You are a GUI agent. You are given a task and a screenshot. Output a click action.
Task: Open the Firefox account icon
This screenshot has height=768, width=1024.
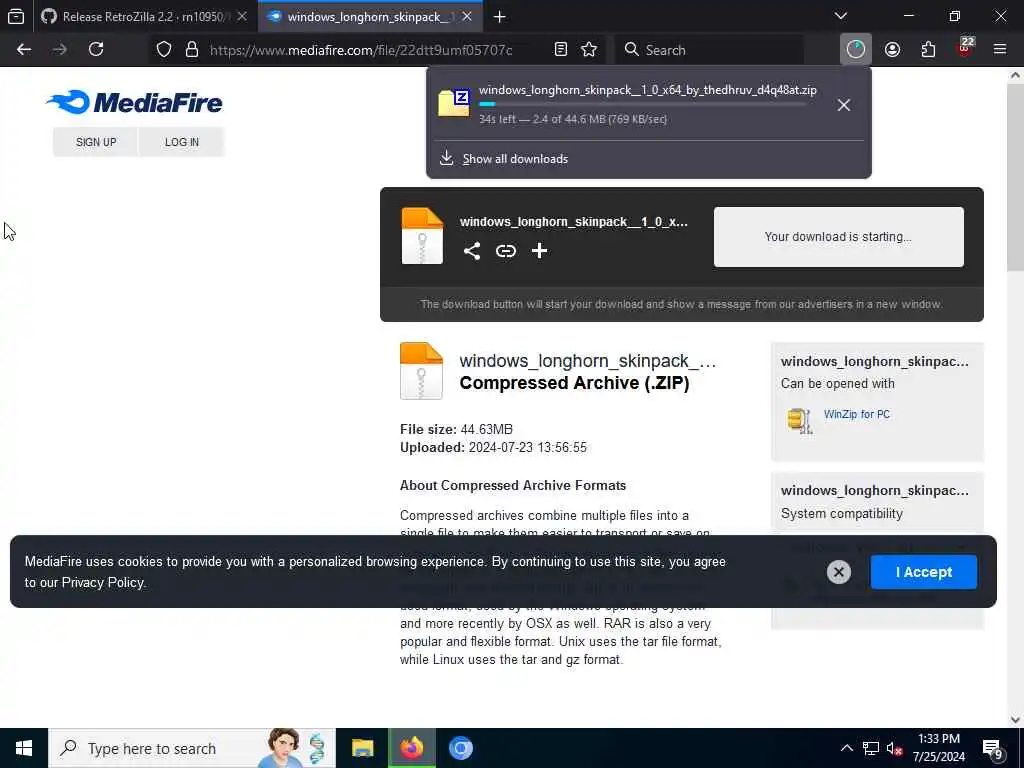tap(892, 50)
